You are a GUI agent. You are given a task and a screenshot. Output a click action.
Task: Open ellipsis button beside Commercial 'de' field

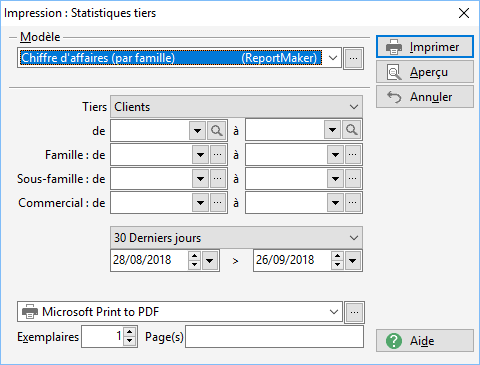(x=218, y=203)
